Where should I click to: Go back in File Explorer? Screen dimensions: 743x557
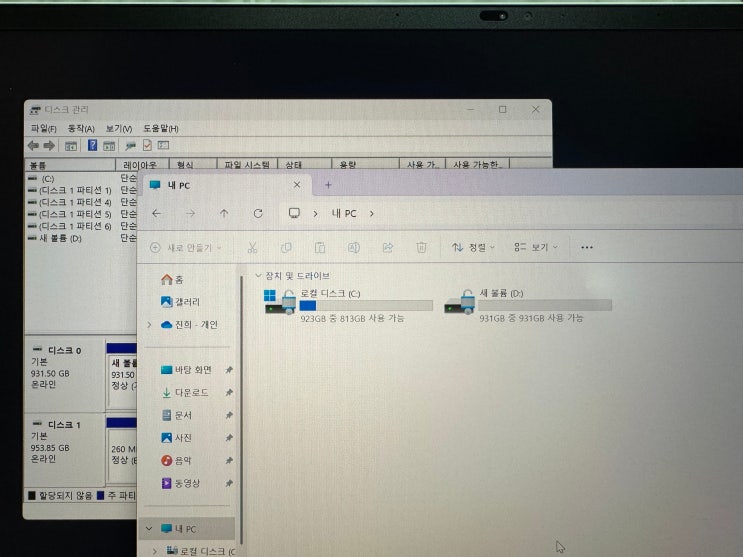[156, 214]
